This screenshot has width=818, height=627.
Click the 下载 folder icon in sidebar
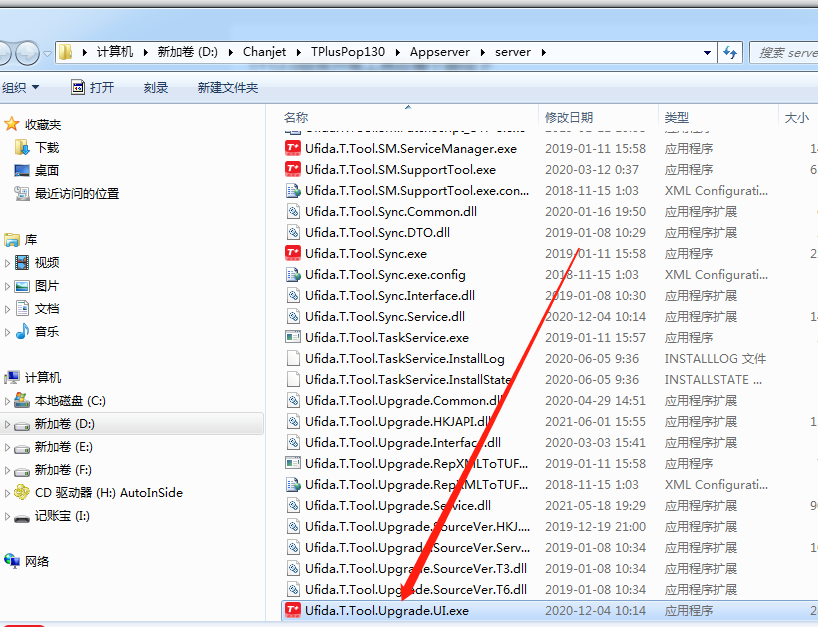[22, 147]
